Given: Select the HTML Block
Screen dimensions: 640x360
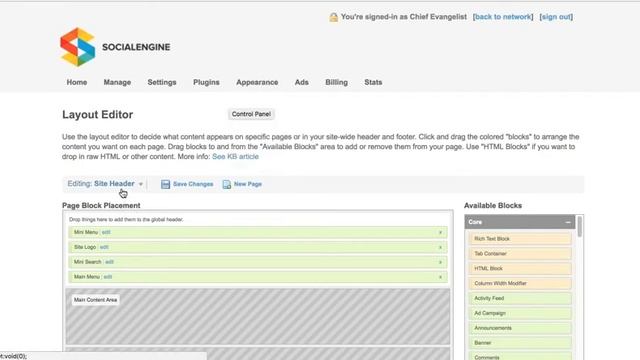Looking at the screenshot, I should pyautogui.click(x=520, y=269).
